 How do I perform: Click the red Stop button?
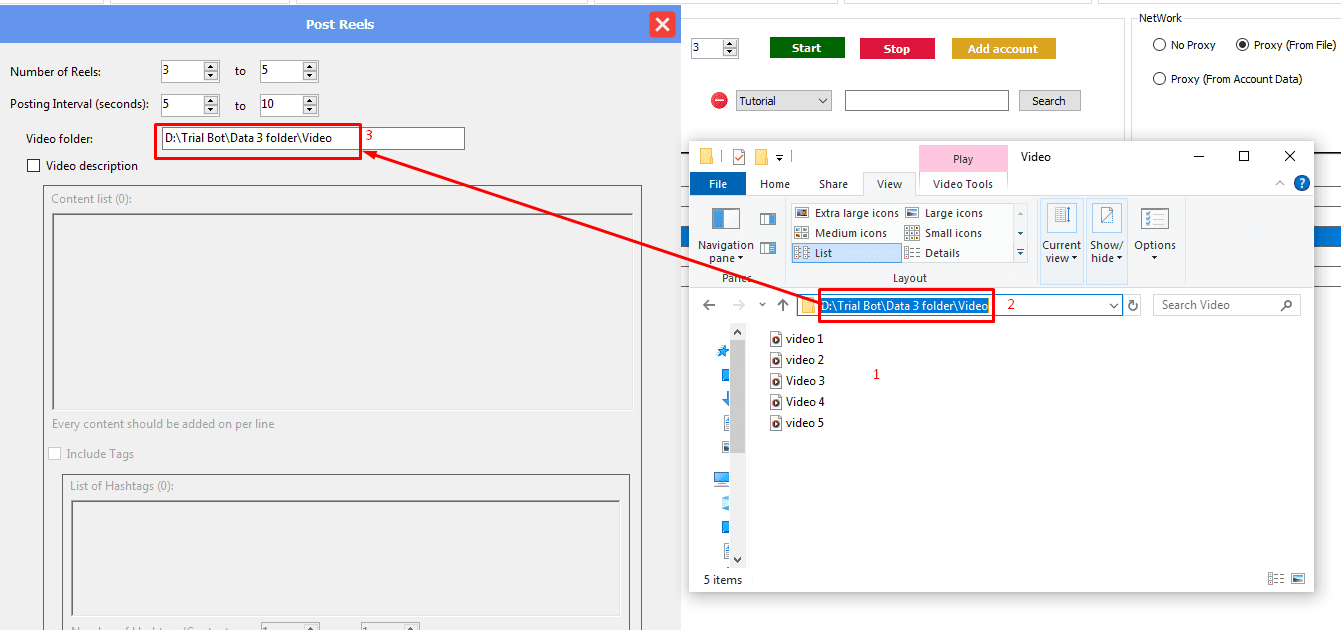[897, 48]
